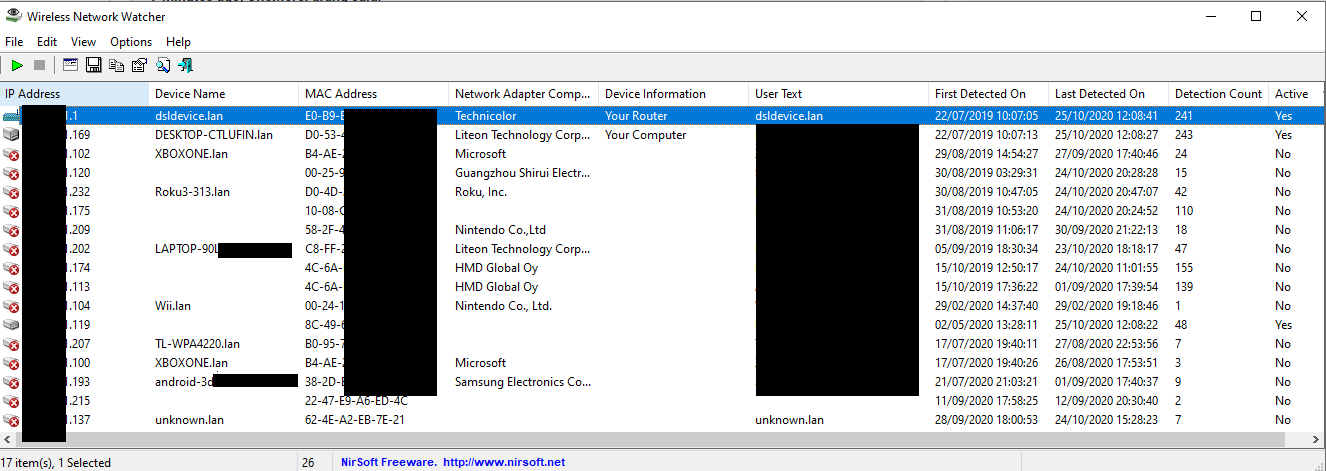Click first detected date 02/05/2020 13:28:11

pos(986,325)
